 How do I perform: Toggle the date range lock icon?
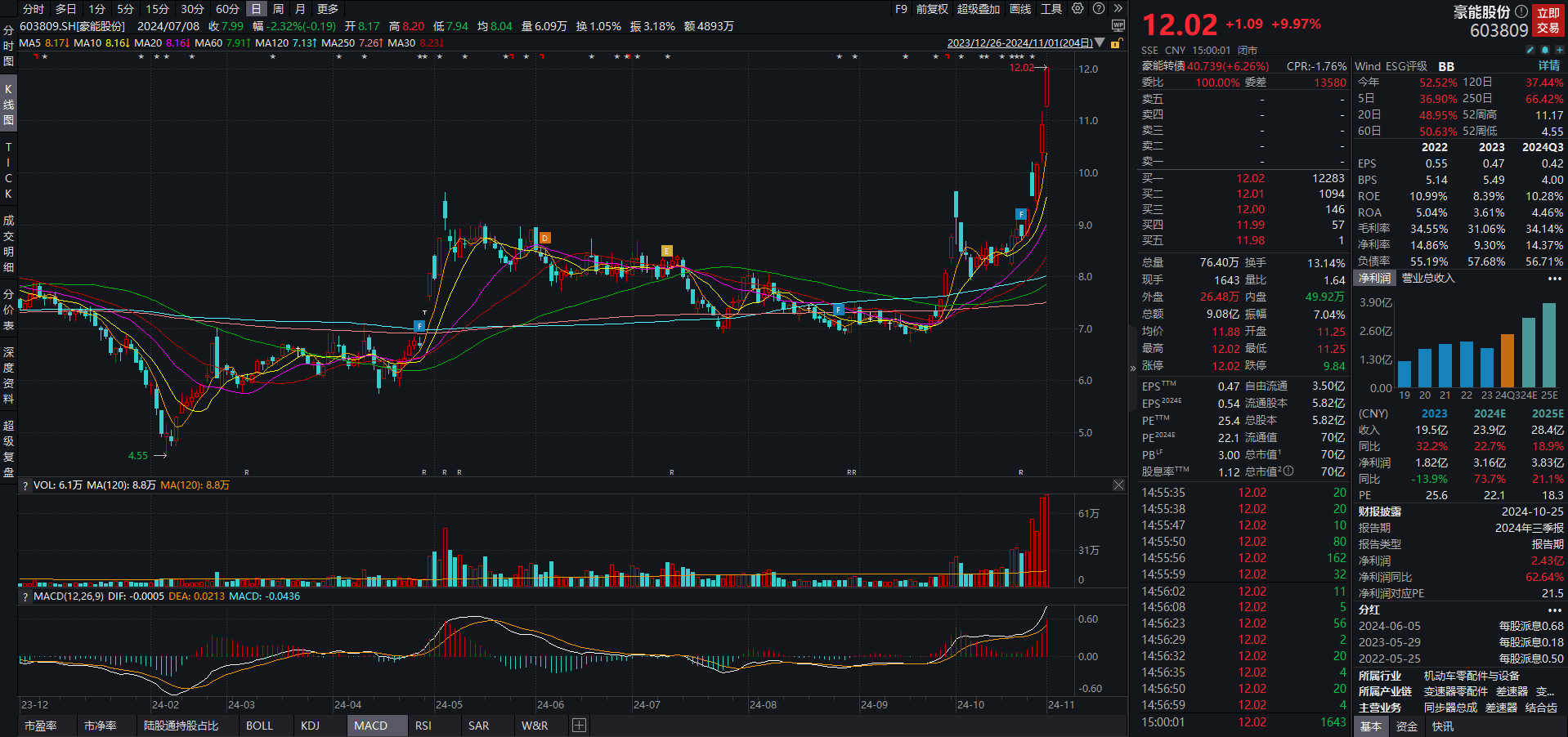pos(1115,43)
